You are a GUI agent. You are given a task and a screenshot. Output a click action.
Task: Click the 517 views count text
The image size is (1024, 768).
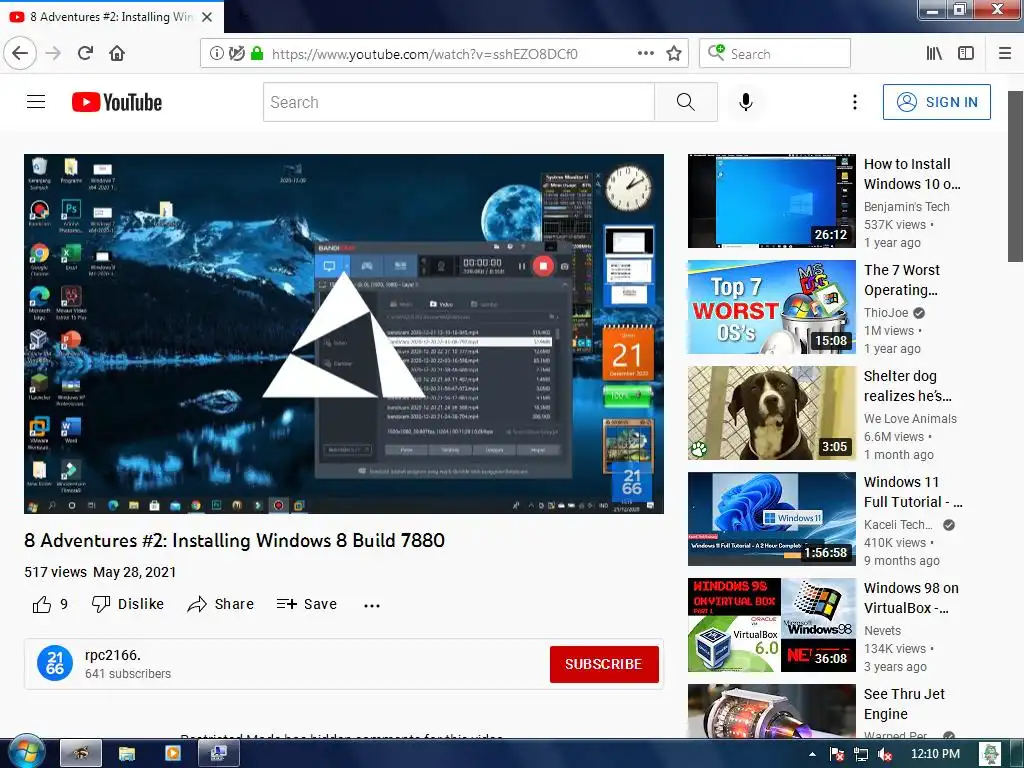[x=56, y=572]
